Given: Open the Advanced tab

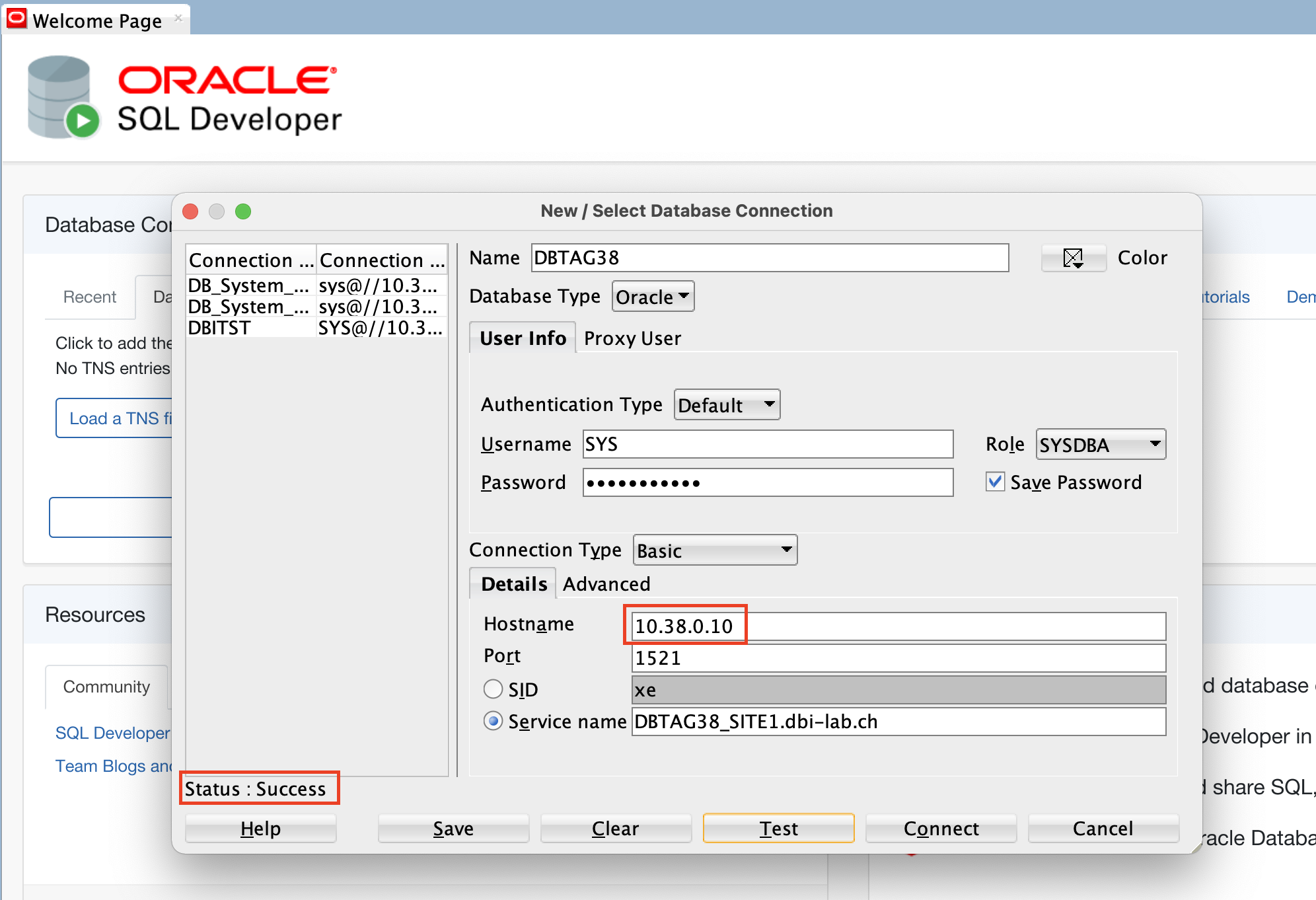Looking at the screenshot, I should pyautogui.click(x=606, y=584).
